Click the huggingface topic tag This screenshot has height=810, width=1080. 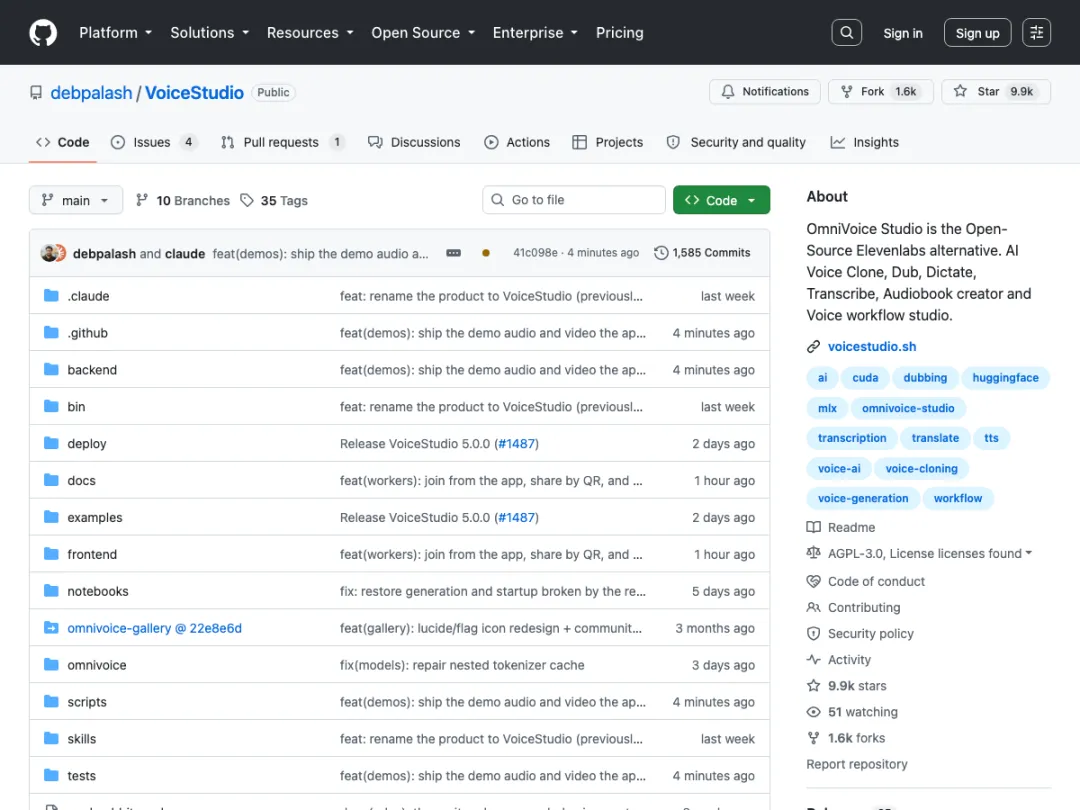(1005, 377)
